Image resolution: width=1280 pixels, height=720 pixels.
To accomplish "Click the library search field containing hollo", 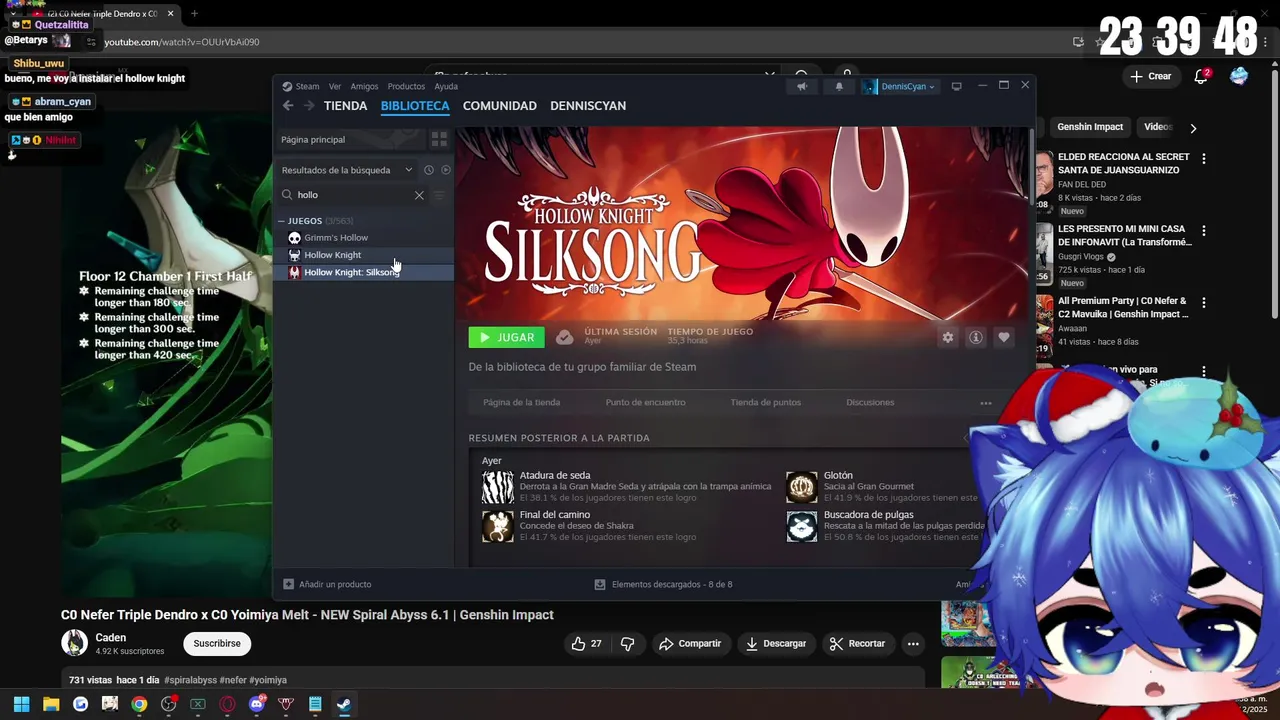I will pos(352,195).
